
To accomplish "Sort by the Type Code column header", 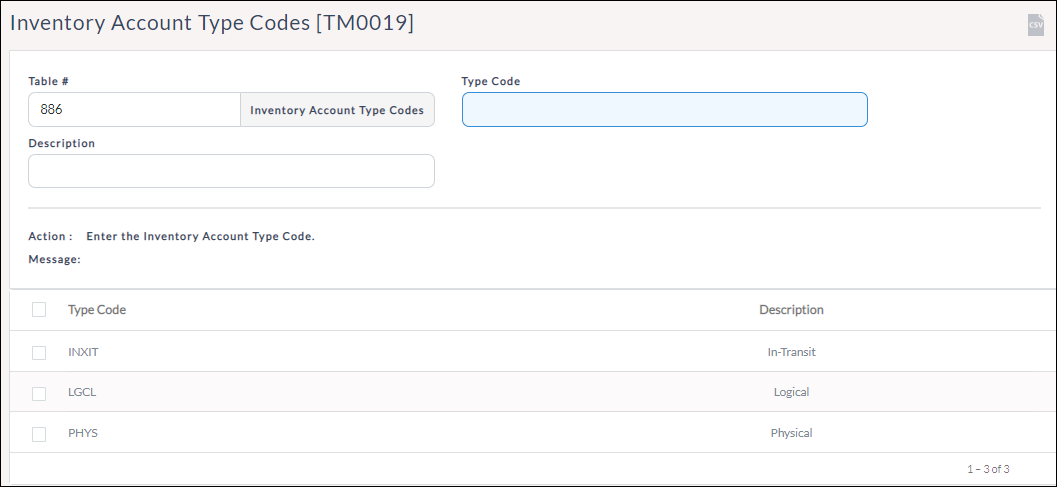I will click(97, 310).
